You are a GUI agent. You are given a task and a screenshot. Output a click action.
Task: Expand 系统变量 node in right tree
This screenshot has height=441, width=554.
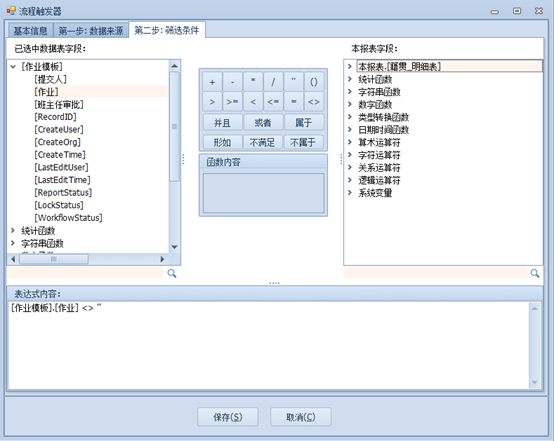[349, 193]
